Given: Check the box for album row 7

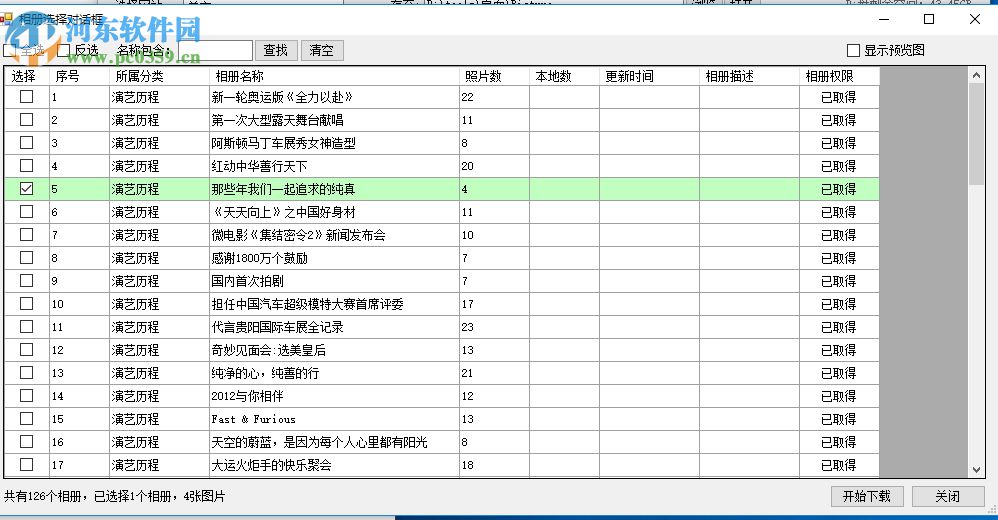Looking at the screenshot, I should click(26, 234).
